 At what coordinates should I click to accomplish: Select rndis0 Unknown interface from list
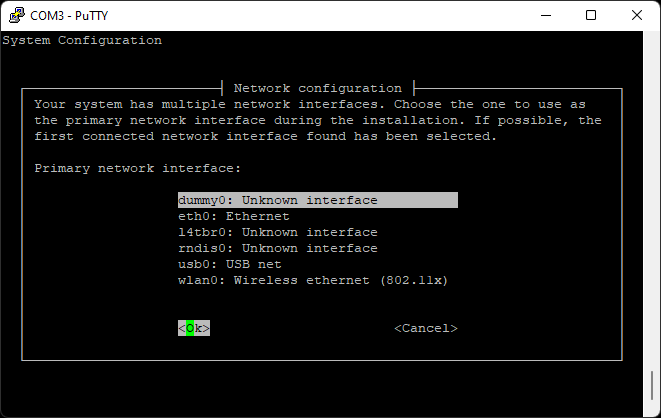click(278, 248)
